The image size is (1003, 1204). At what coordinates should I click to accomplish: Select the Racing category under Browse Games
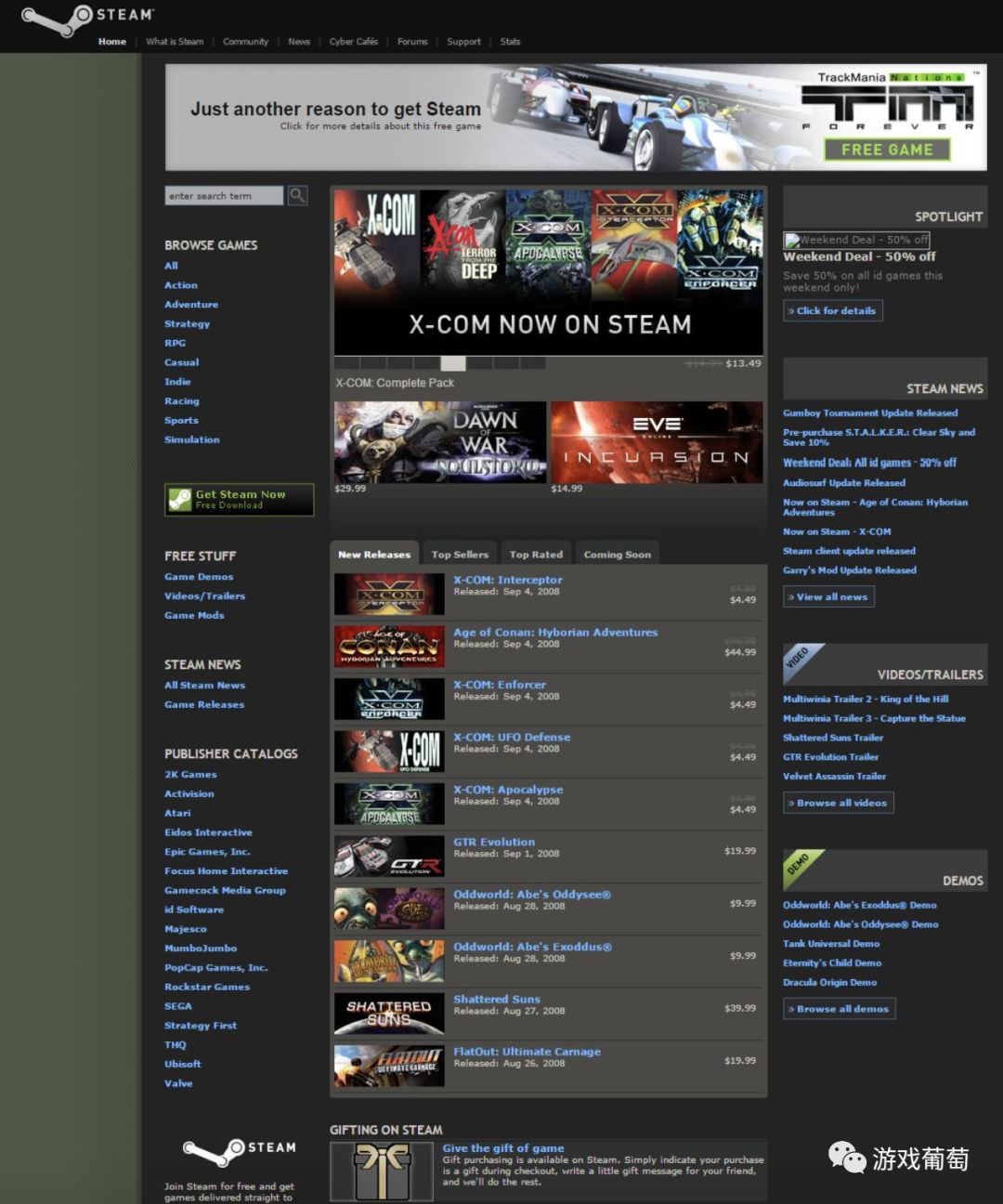pos(182,400)
